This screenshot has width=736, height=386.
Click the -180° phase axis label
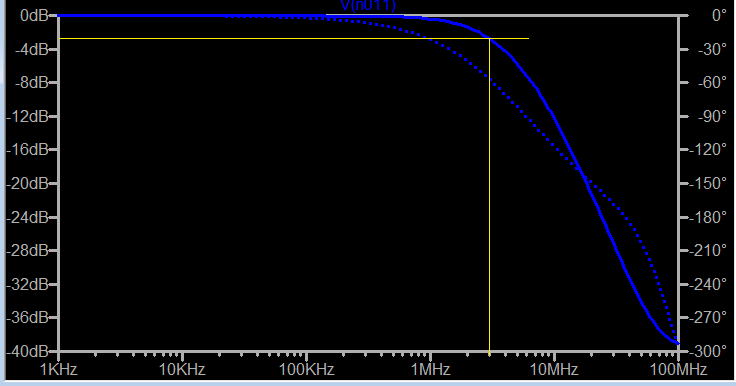pyautogui.click(x=708, y=217)
